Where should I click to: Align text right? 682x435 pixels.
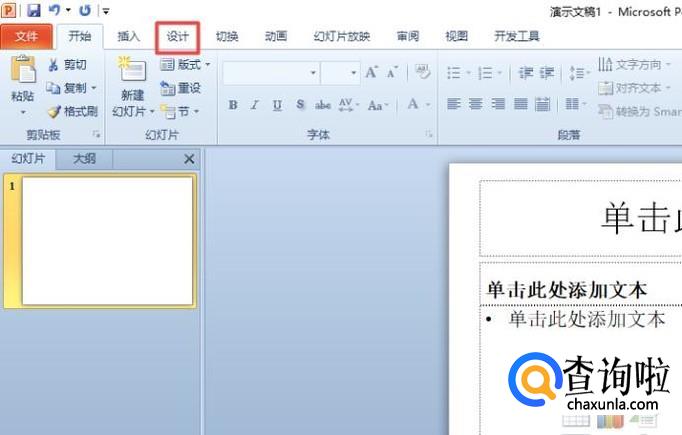[x=498, y=104]
